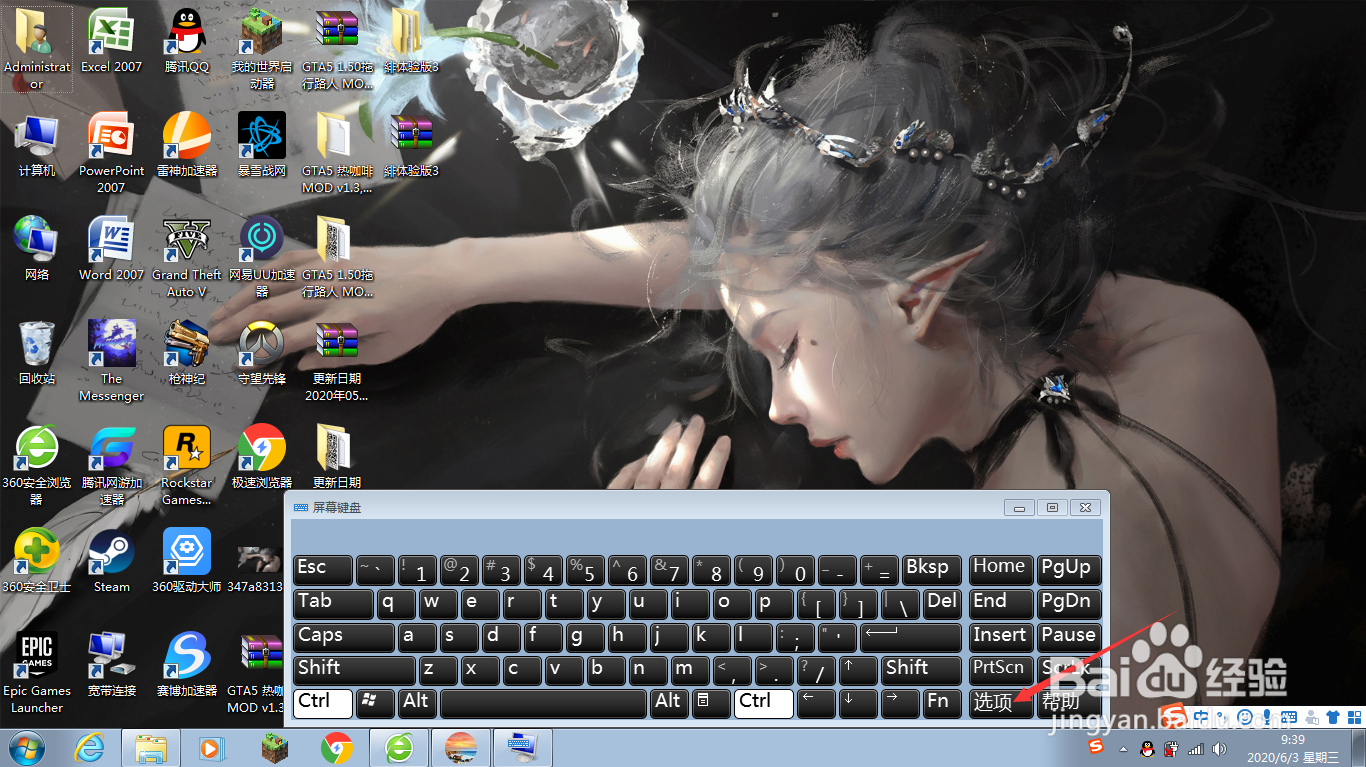1366x767 pixels.
Task: Click the context-menu key beside right Alt
Action: (711, 703)
